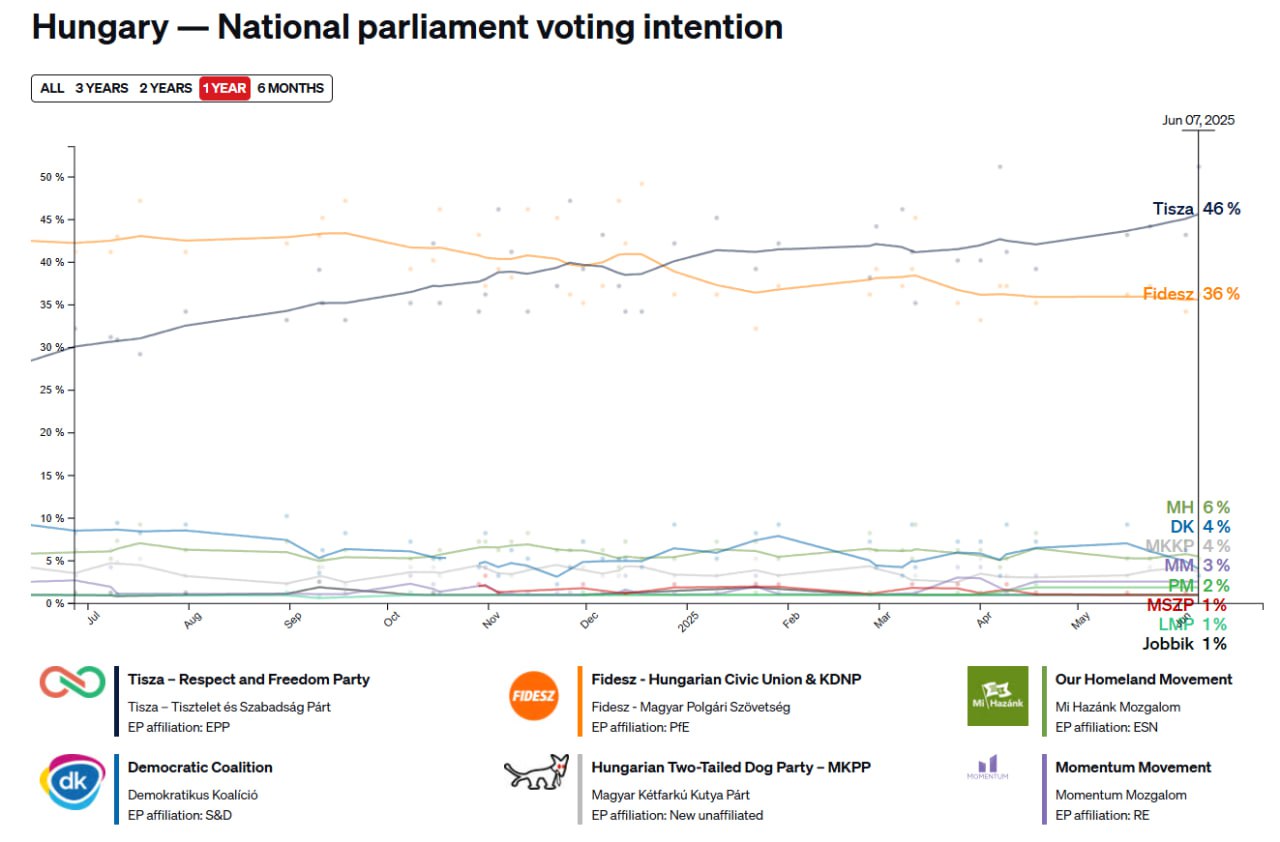Switch to the 3 YEARS range
Image resolution: width=1280 pixels, height=842 pixels.
click(102, 88)
